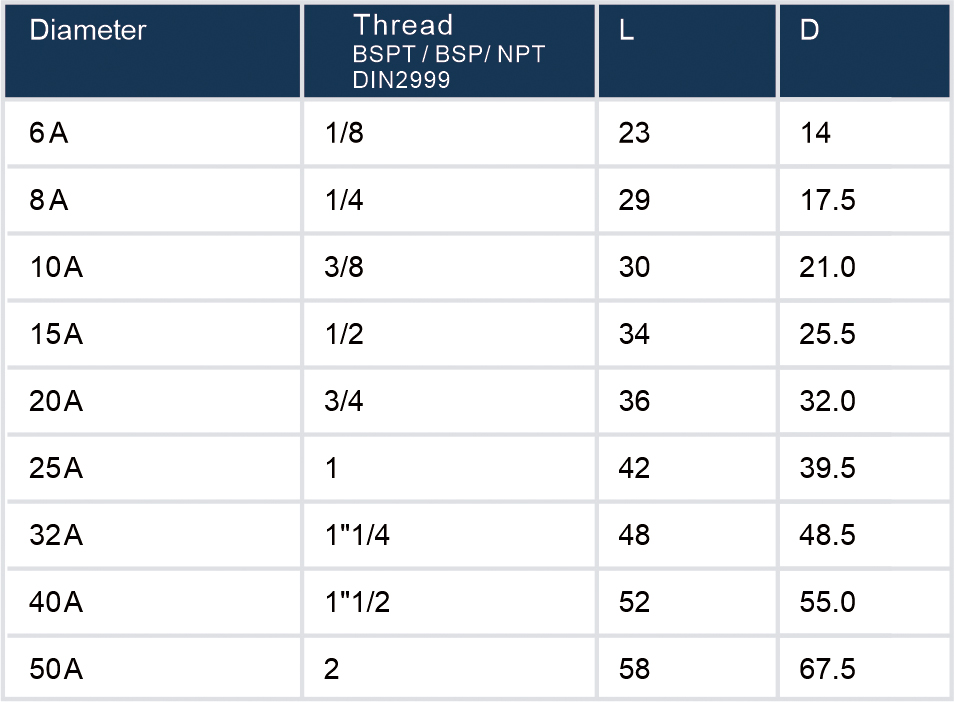The width and height of the screenshot is (954, 702).
Task: Click the 25A diameter cell
Action: tap(56, 468)
